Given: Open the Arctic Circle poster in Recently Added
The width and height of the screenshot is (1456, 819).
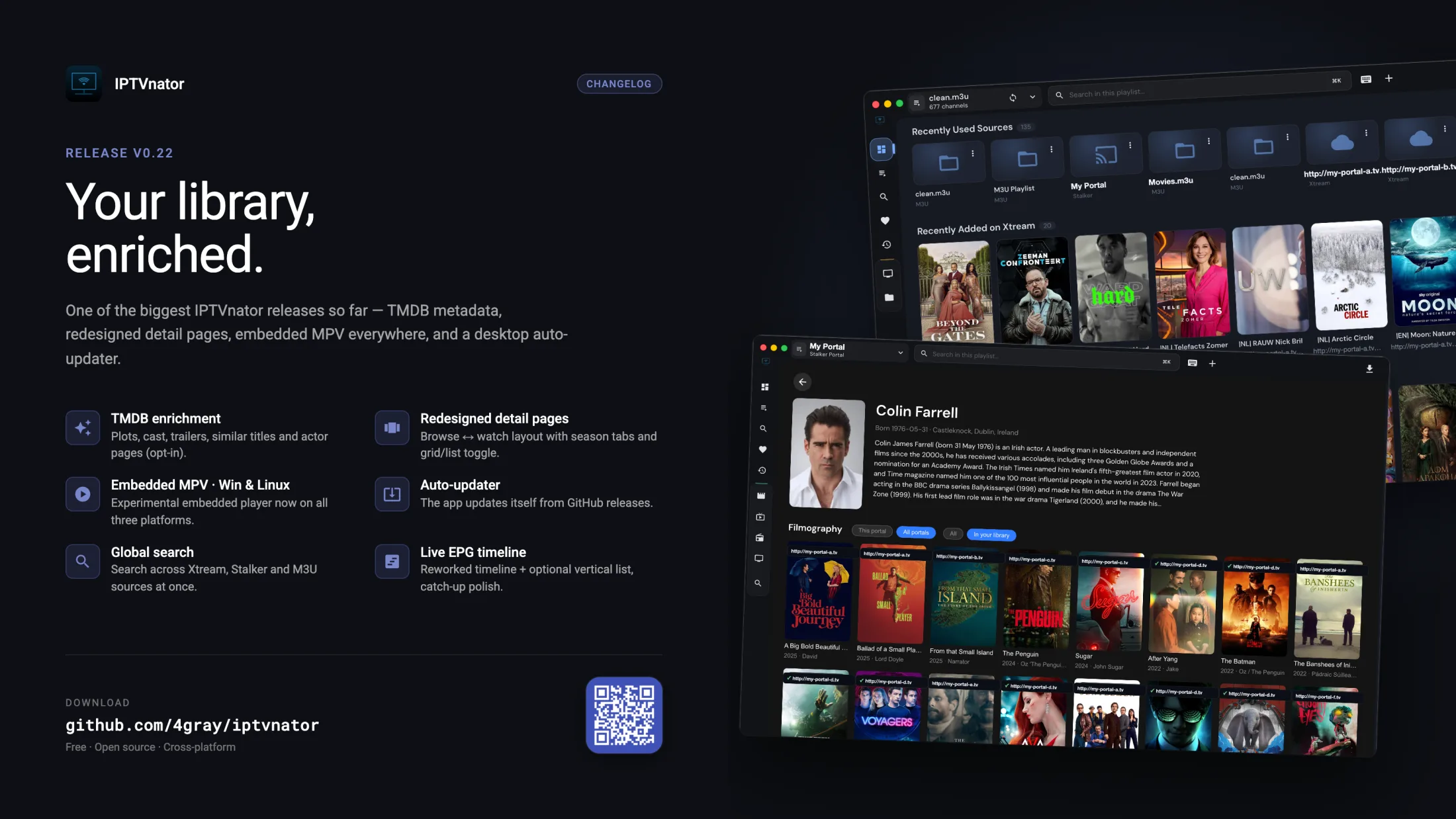Looking at the screenshot, I should [1348, 276].
